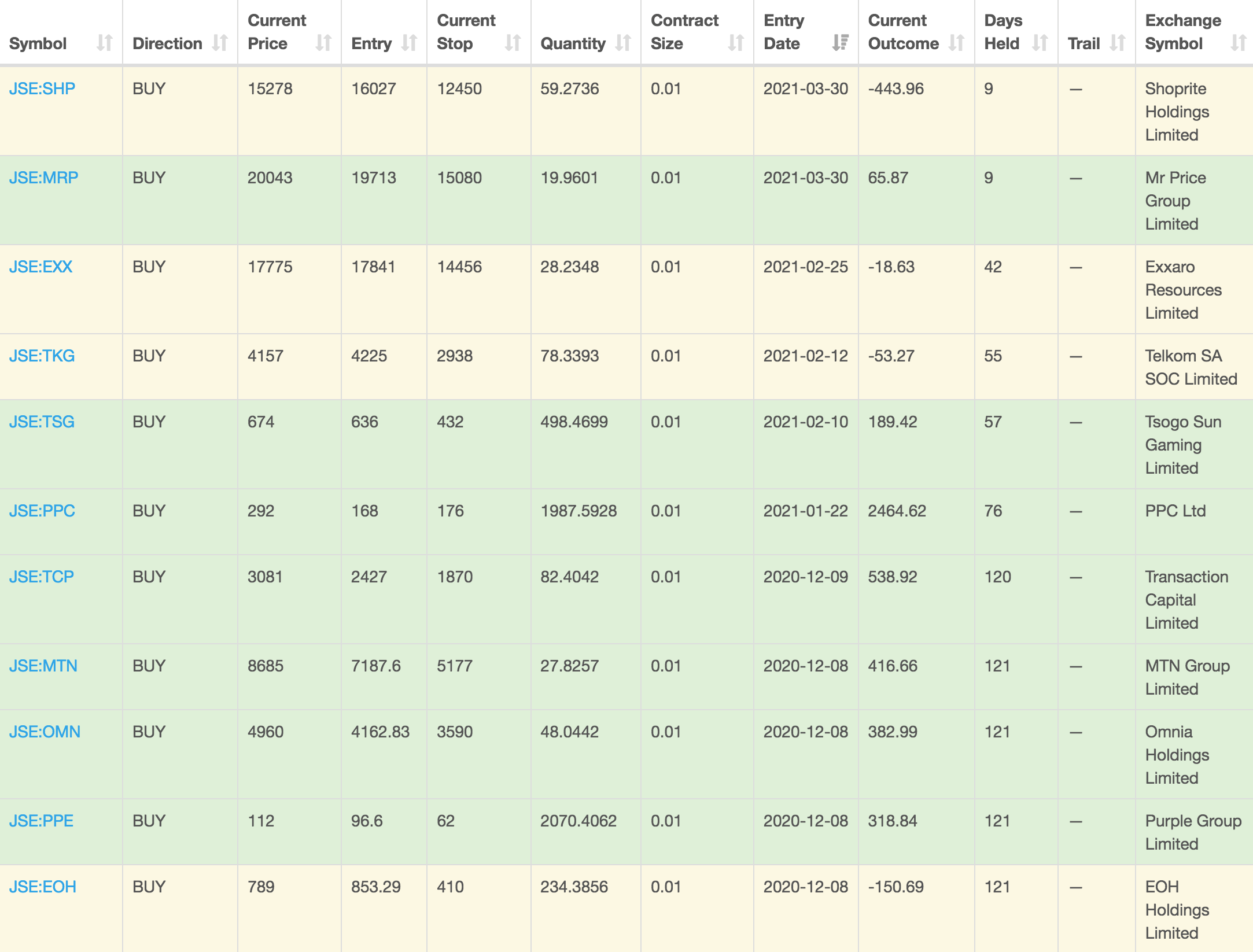Select Purple Group Limited cell
This screenshot has width=1253, height=952.
coord(1194,832)
